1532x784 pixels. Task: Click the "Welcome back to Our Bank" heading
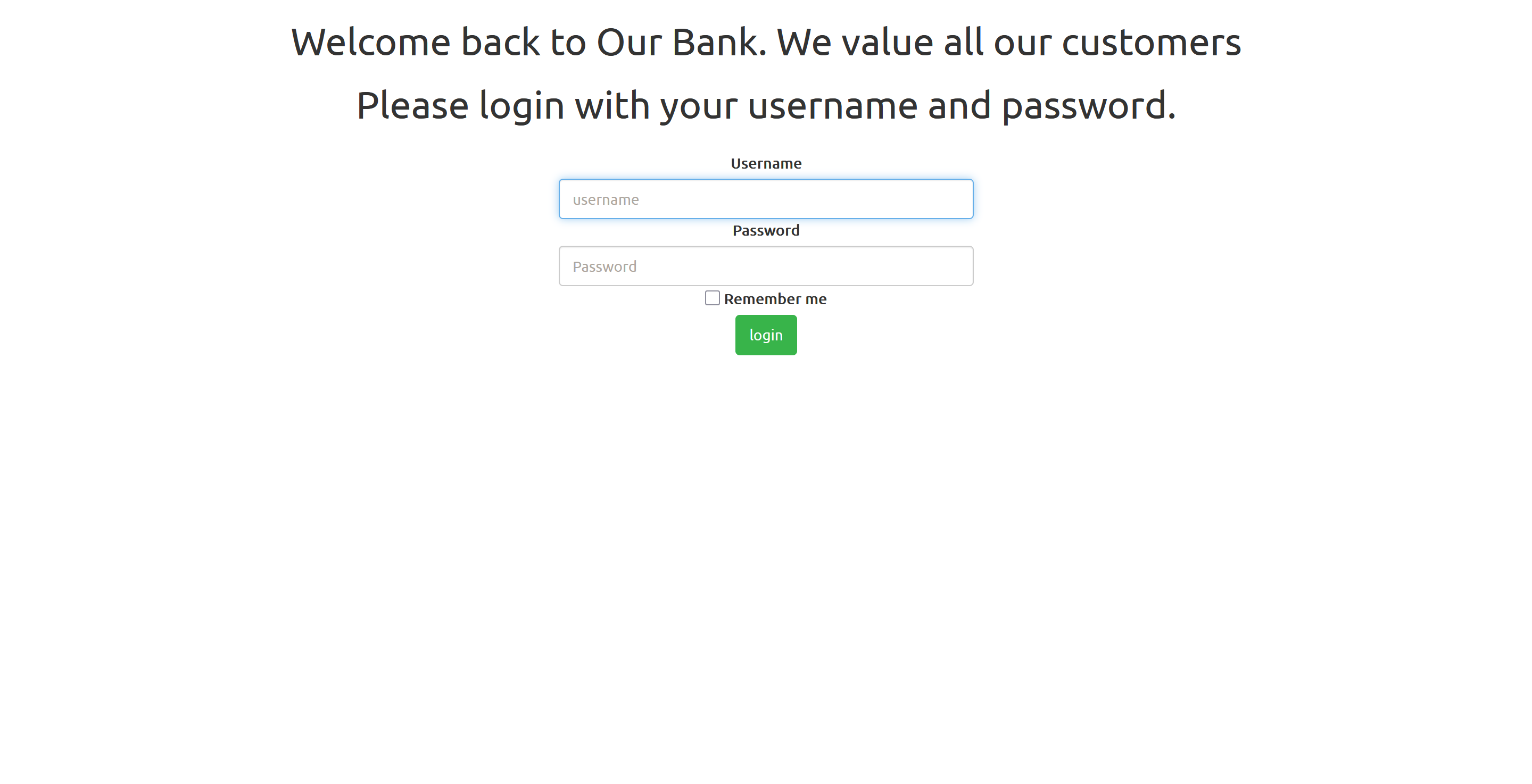coord(524,43)
